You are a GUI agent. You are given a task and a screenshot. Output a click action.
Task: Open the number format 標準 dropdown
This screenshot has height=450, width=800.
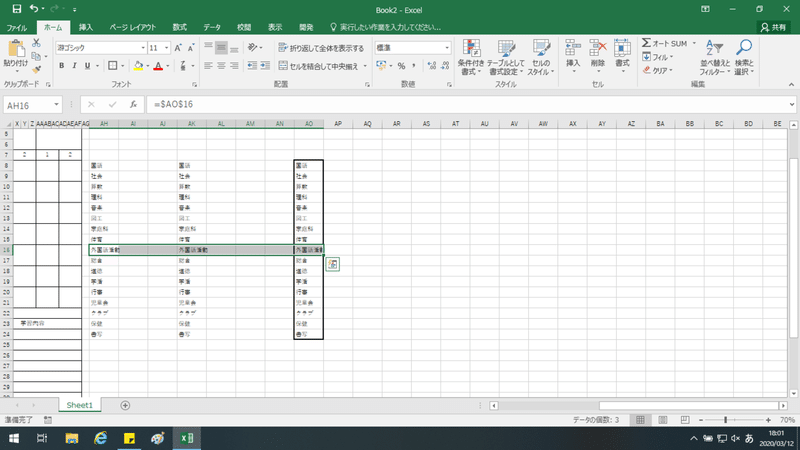click(x=447, y=48)
